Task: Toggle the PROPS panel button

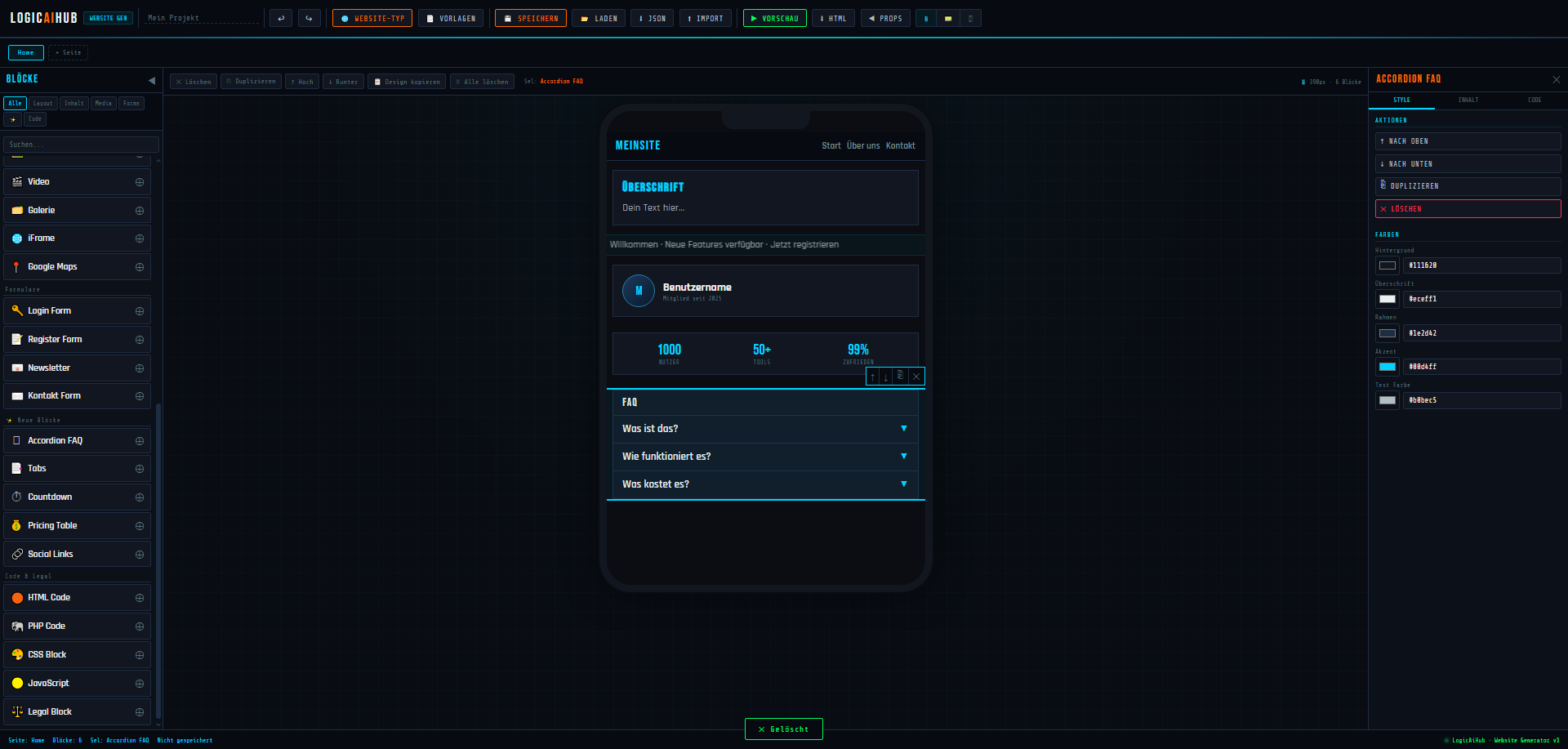Action: pos(885,18)
